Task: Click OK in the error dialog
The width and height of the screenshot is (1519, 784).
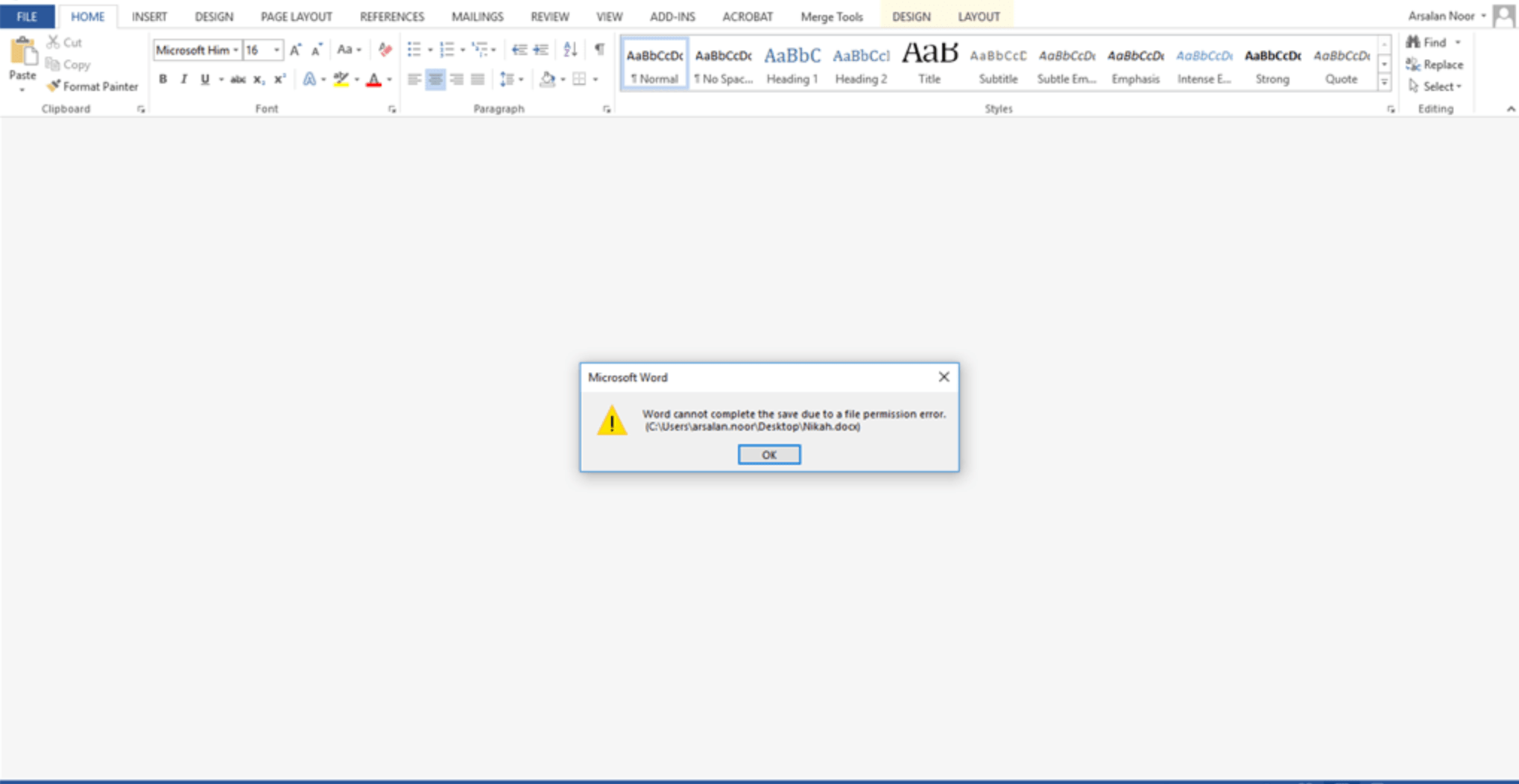Action: pos(769,455)
